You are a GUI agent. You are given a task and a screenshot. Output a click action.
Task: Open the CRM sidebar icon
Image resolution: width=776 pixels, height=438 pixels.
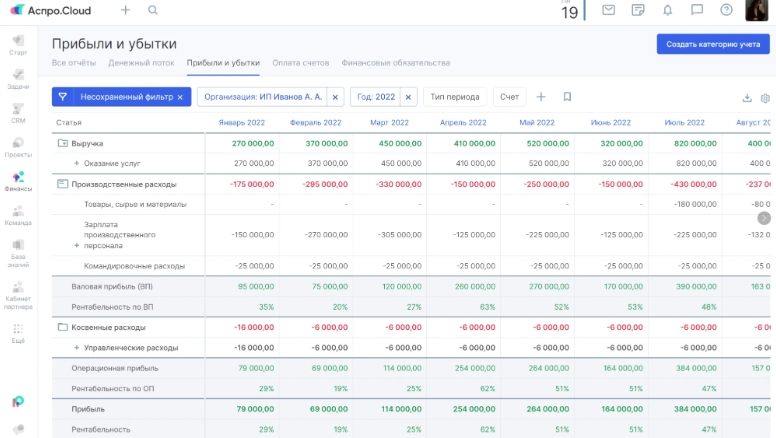[18, 112]
